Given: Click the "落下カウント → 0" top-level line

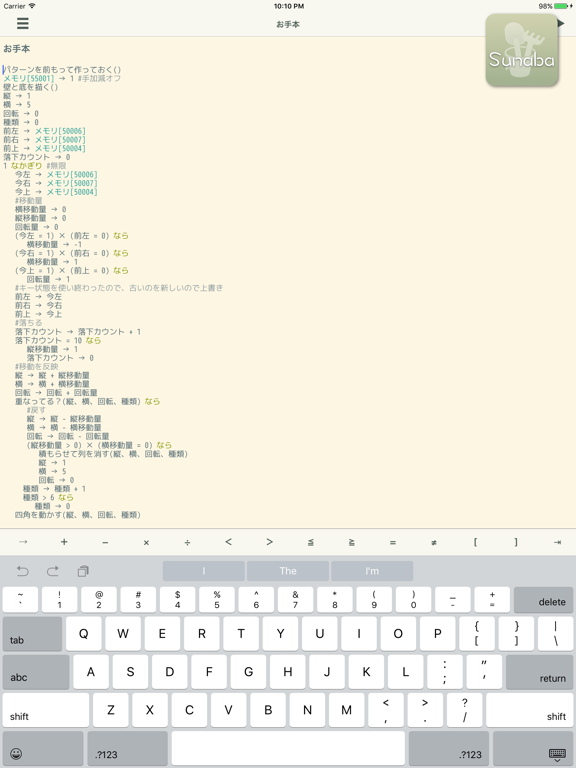Looking at the screenshot, I should point(37,157).
